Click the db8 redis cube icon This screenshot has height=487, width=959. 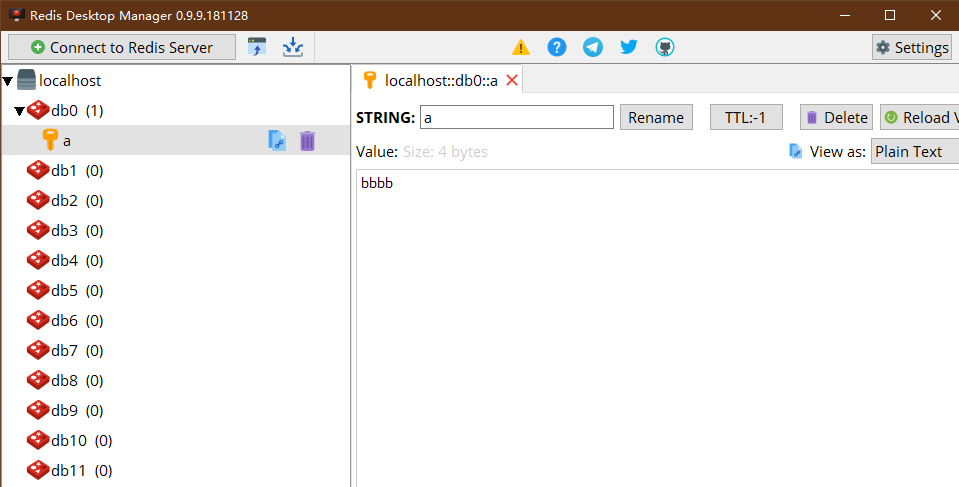tap(38, 380)
